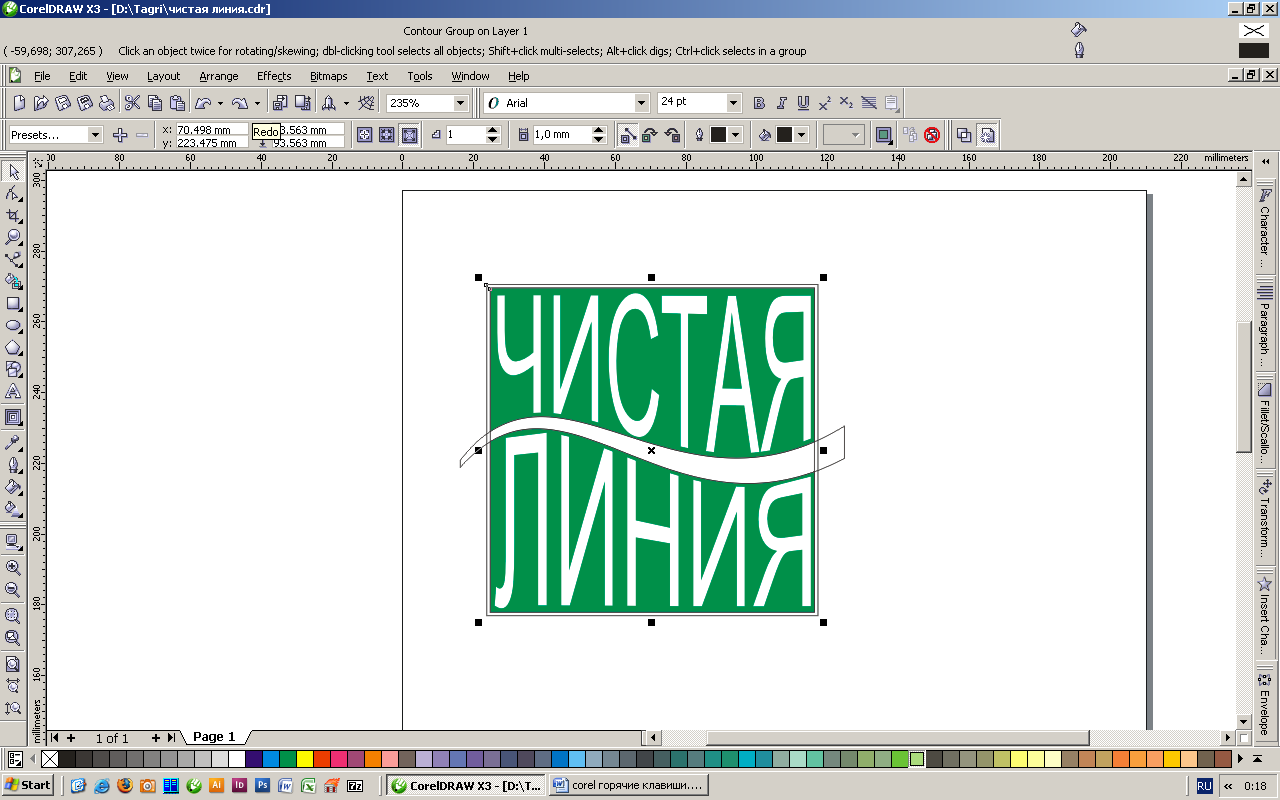Click the Open file icon
The width and height of the screenshot is (1280, 800).
41,103
